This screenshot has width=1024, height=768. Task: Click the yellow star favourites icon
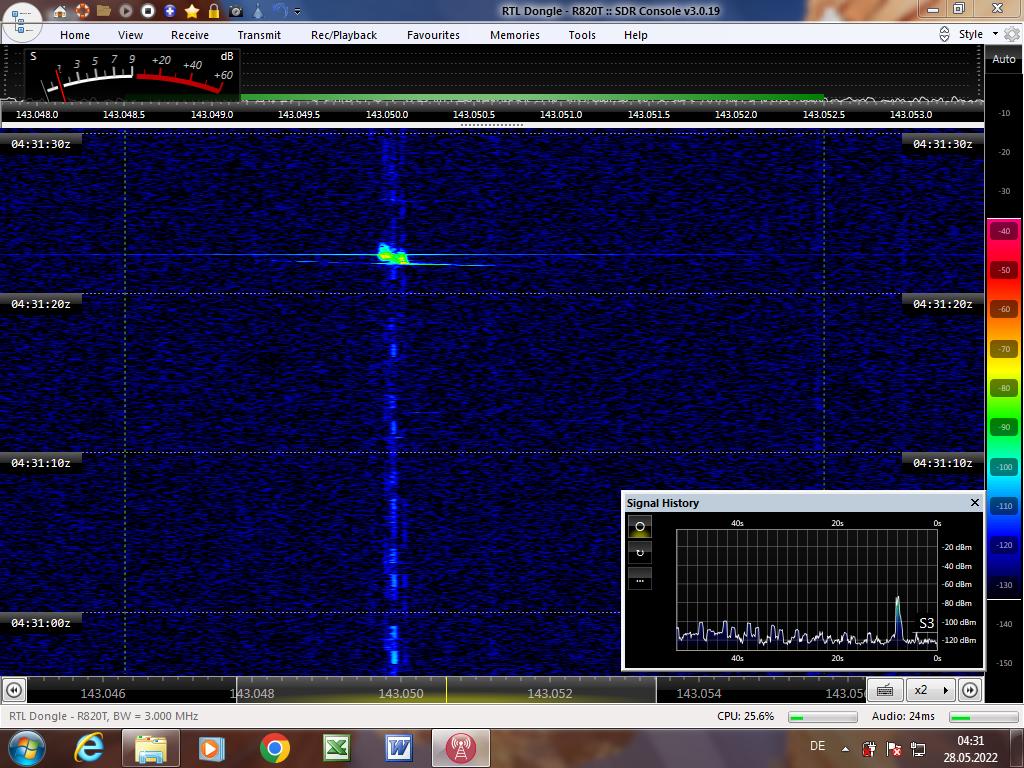tap(192, 10)
